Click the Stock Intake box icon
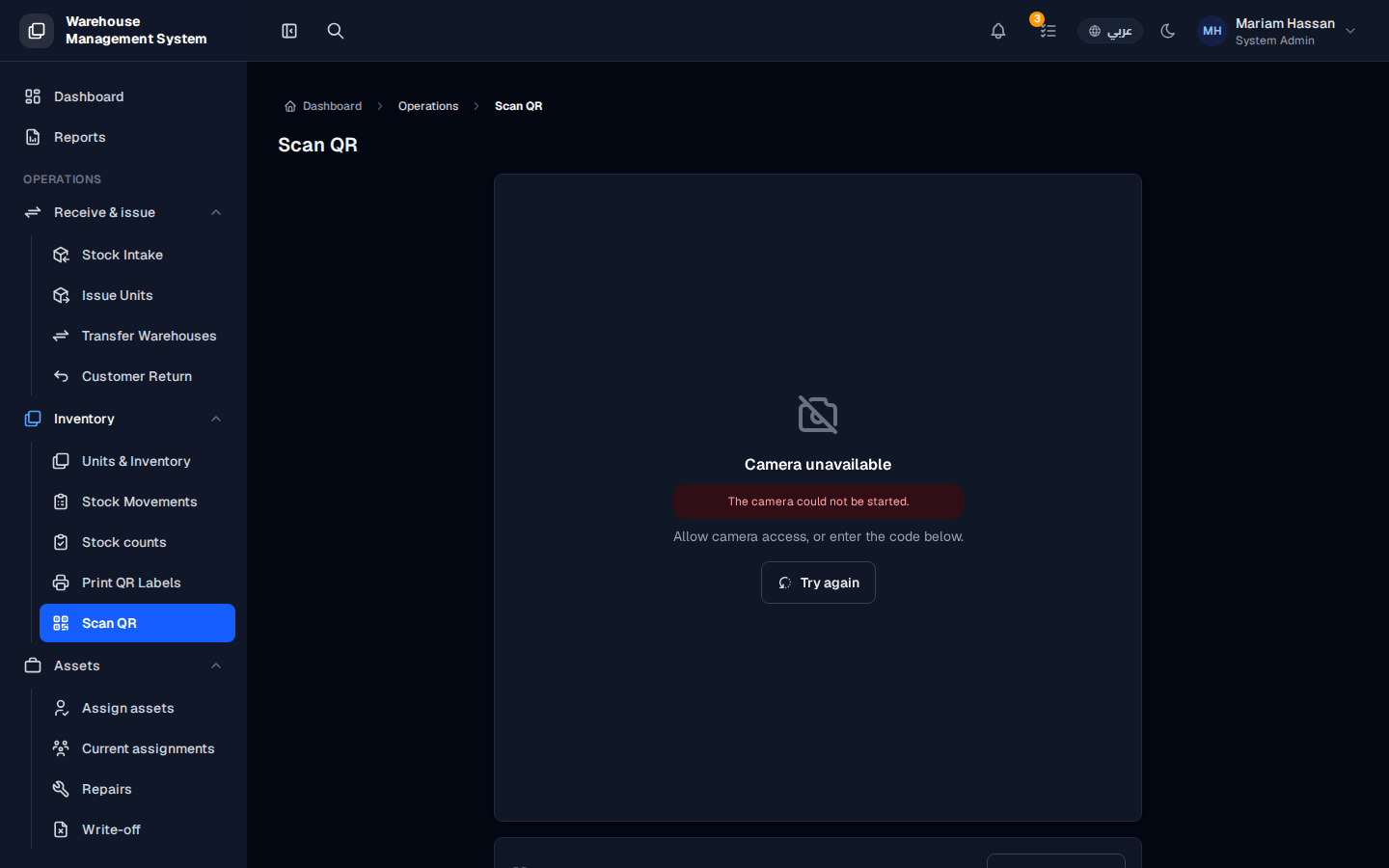The height and width of the screenshot is (868, 1389). point(61,255)
